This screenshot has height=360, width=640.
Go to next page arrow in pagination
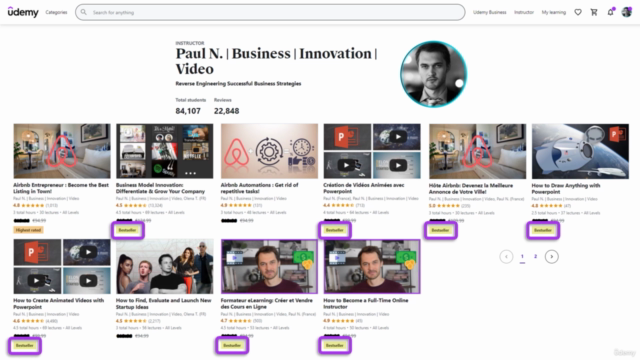coord(551,256)
